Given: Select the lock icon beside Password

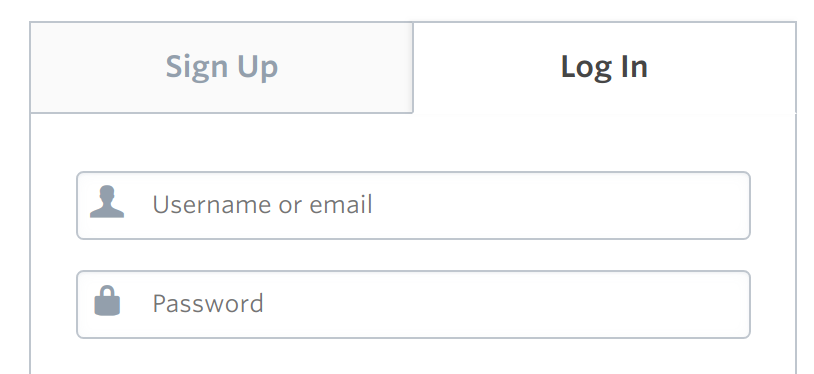Looking at the screenshot, I should tap(107, 300).
